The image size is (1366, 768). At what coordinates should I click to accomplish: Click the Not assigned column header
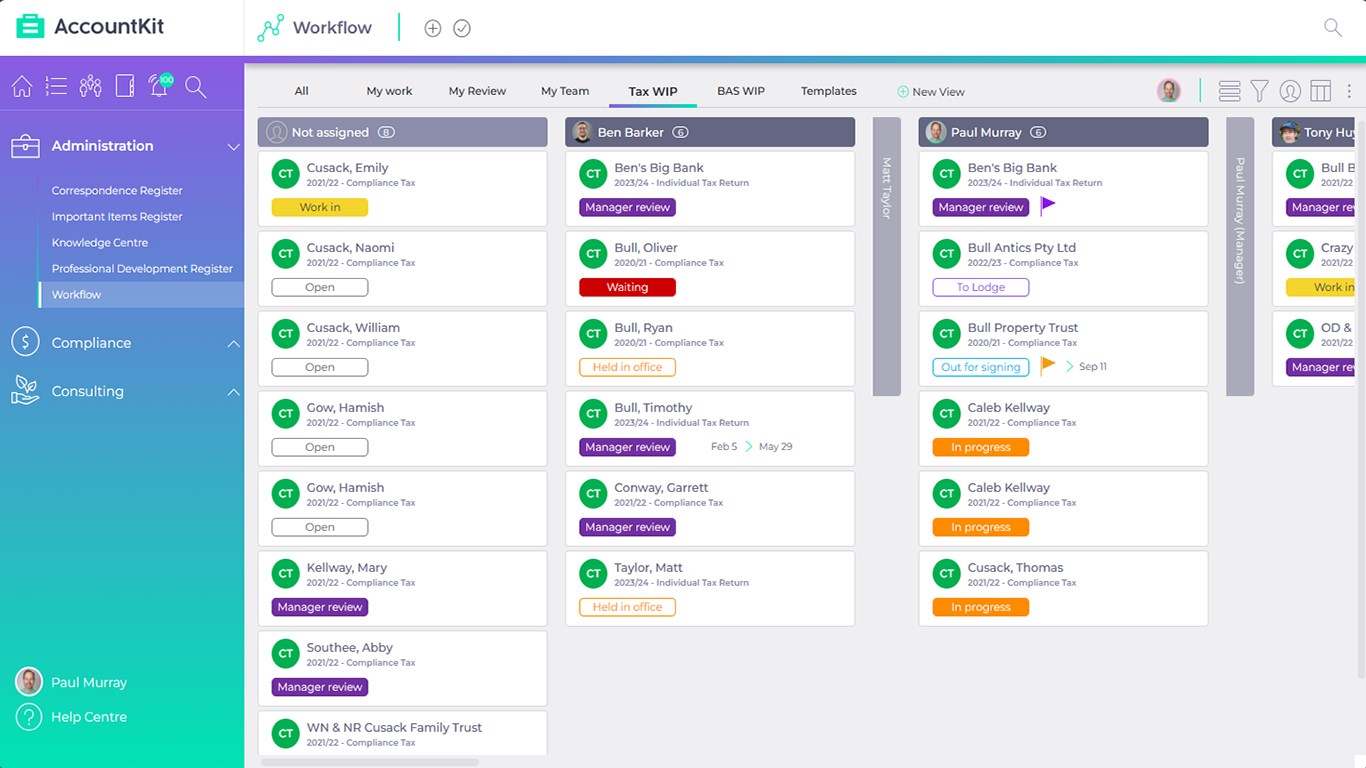click(403, 132)
